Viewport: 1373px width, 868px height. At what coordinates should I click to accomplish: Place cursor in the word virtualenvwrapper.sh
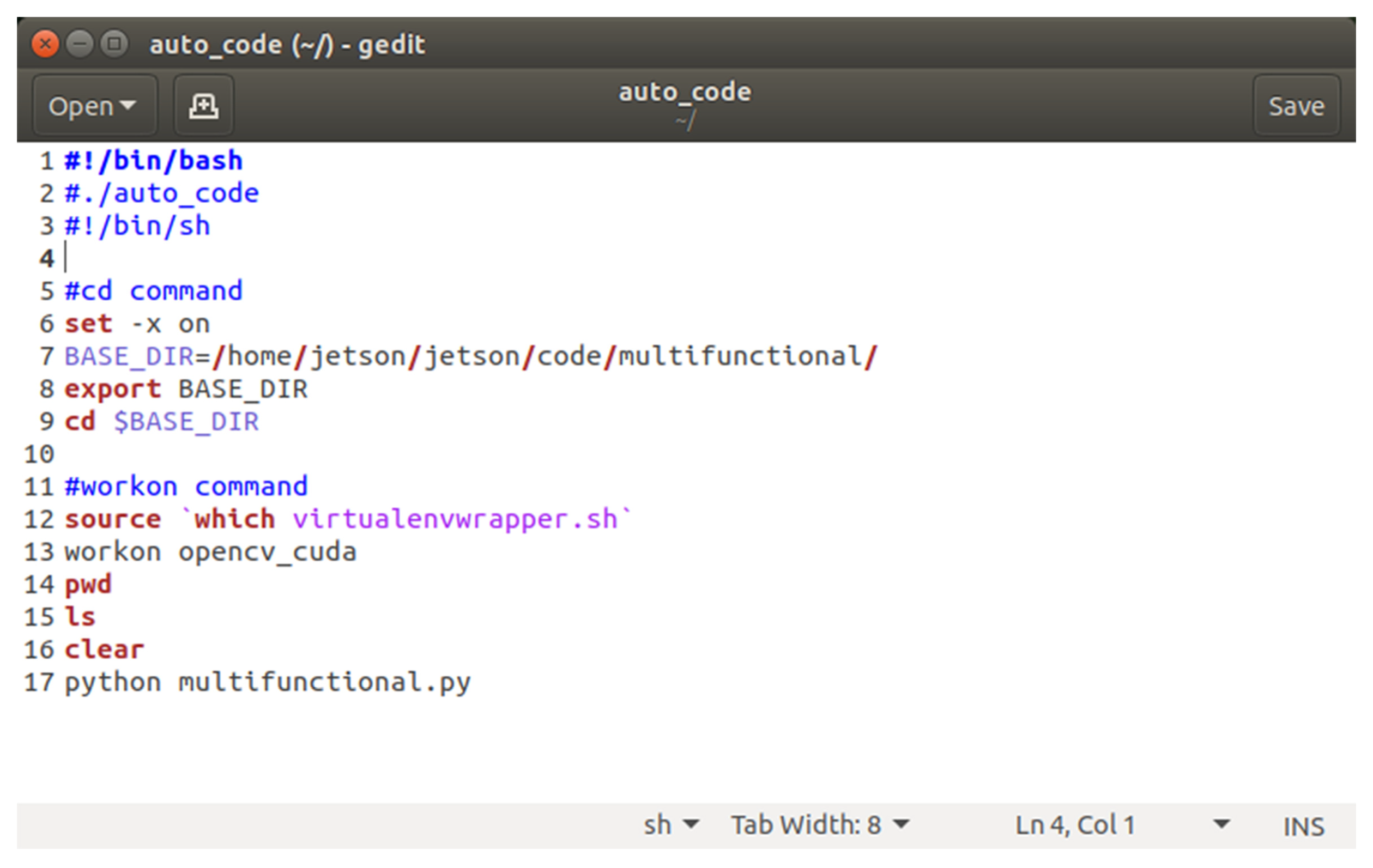(455, 519)
